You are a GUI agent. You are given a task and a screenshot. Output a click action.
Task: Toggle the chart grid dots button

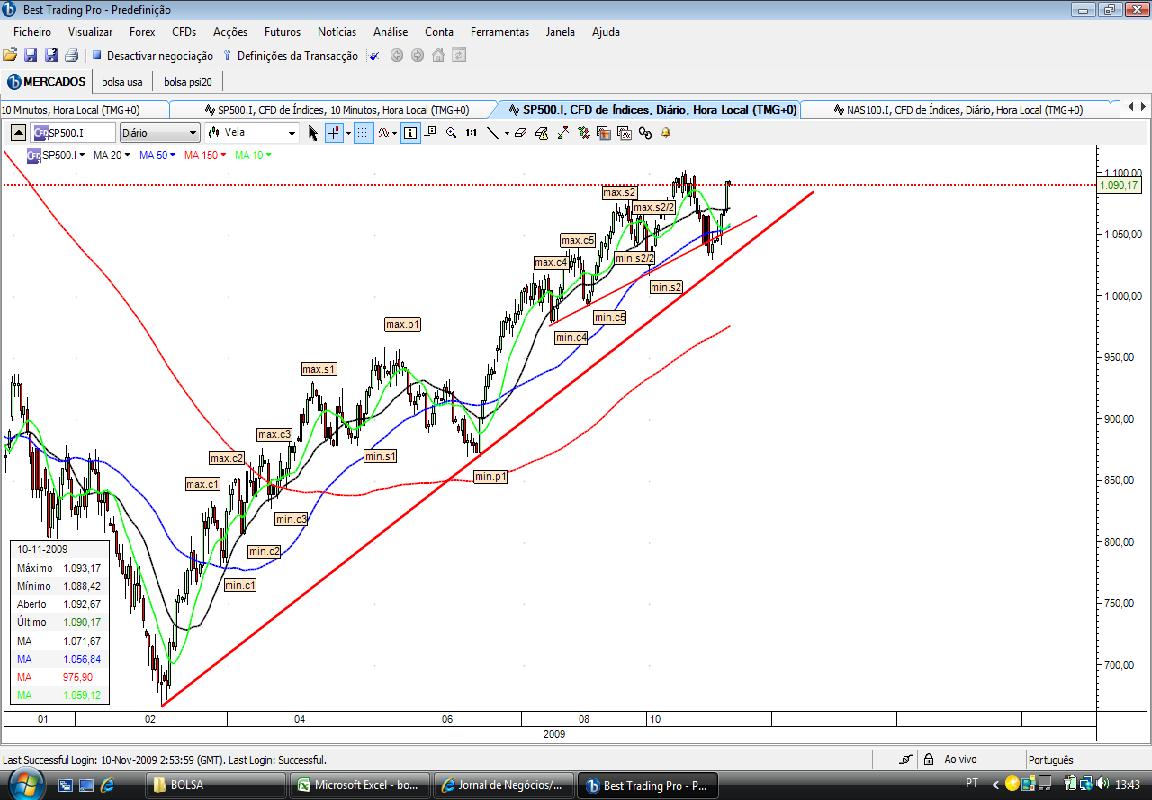tap(363, 133)
